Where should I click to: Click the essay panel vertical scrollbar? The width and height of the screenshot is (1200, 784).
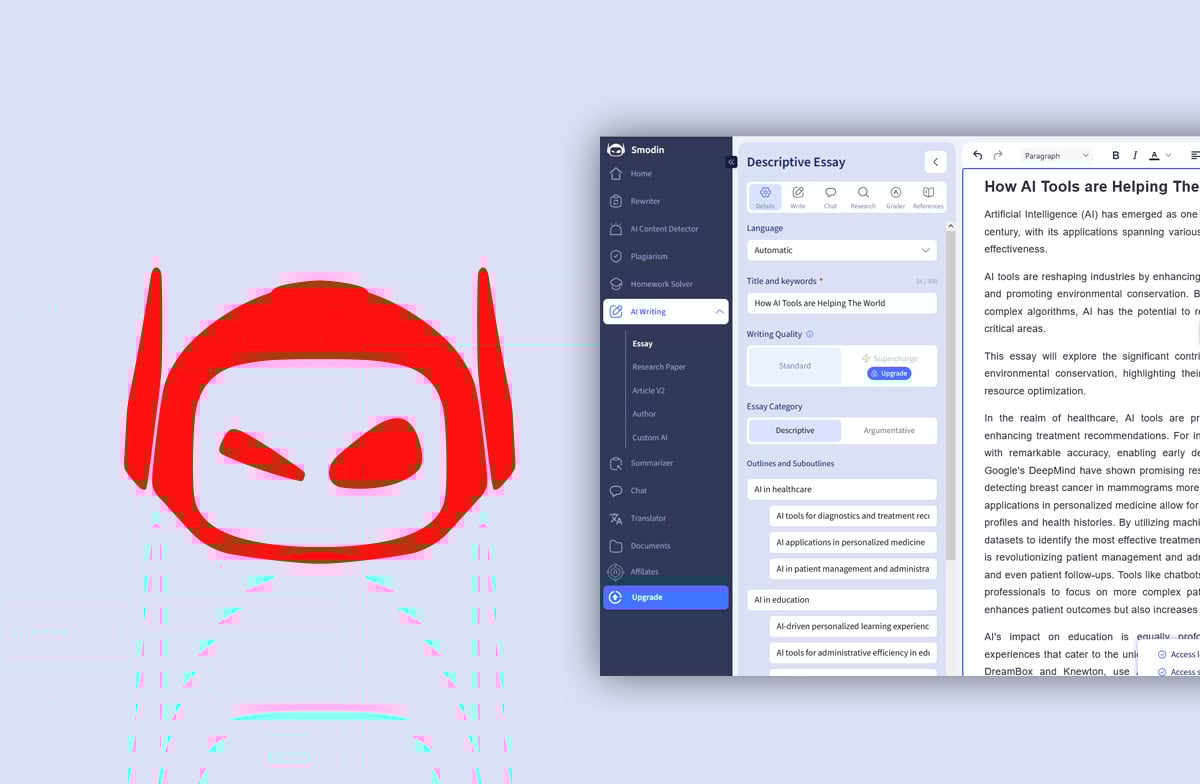pyautogui.click(x=951, y=395)
